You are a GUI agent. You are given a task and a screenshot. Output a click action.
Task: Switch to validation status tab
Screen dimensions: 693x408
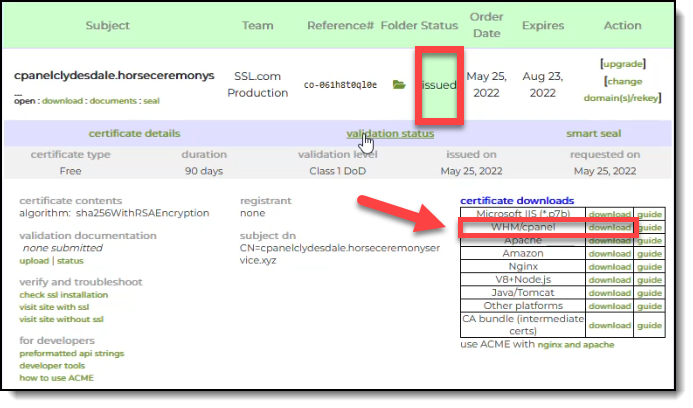389,133
